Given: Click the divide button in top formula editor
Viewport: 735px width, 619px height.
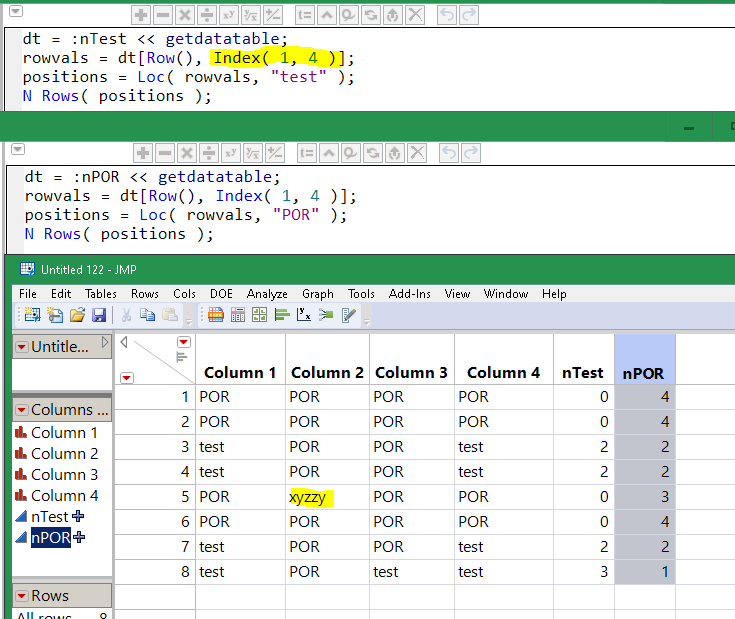Looking at the screenshot, I should pos(207,15).
